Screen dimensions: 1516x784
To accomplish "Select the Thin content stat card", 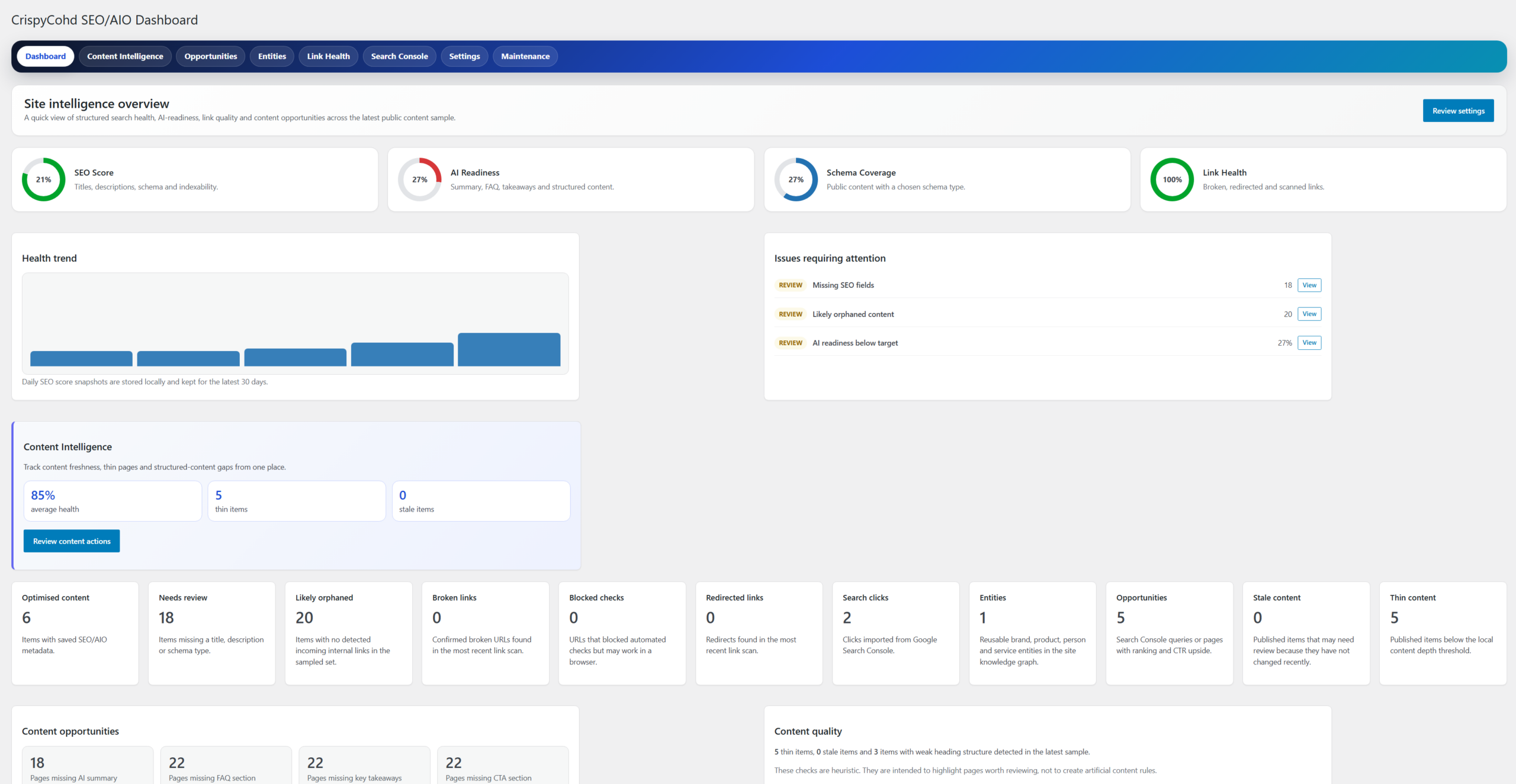I will coord(1443,633).
